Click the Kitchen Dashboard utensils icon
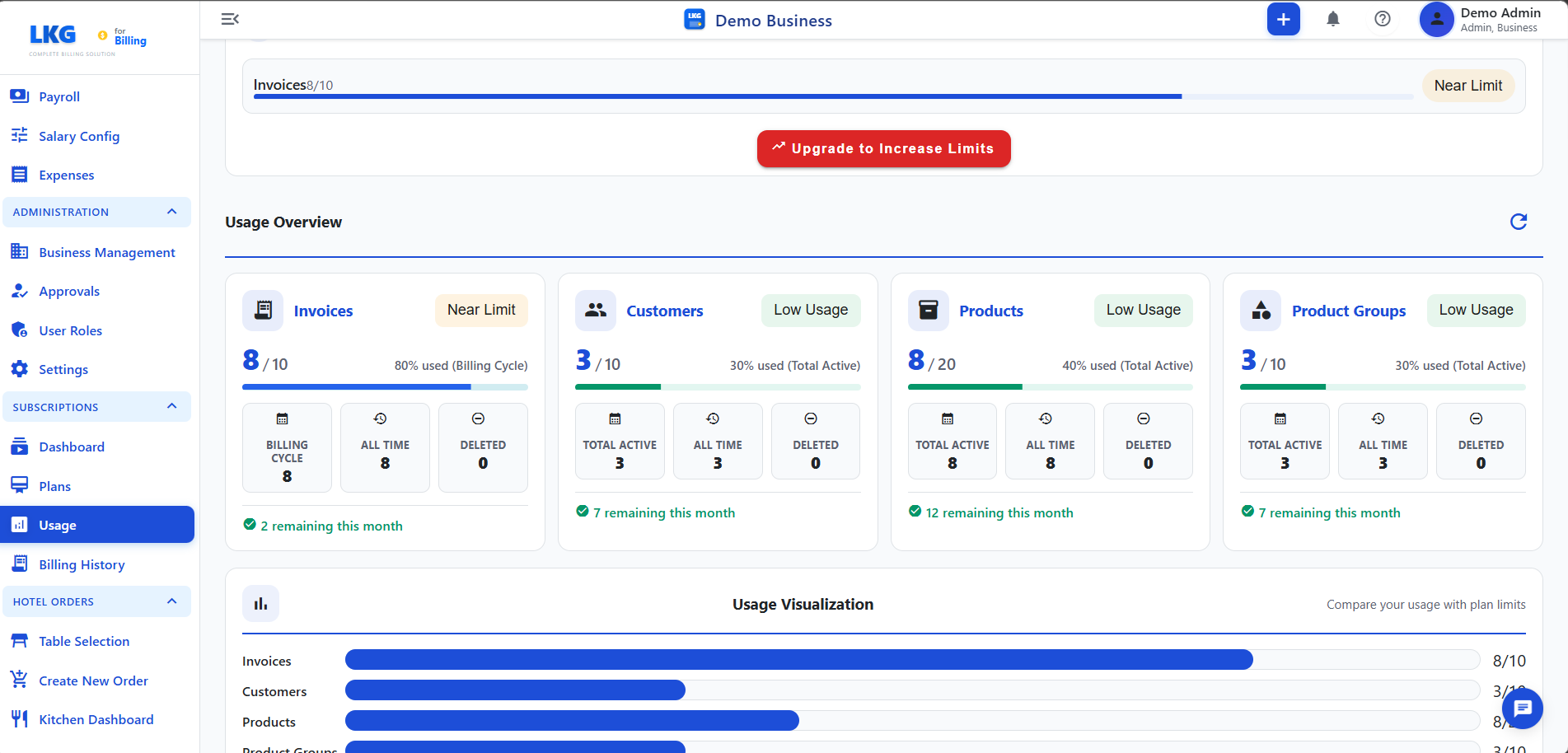 point(20,719)
